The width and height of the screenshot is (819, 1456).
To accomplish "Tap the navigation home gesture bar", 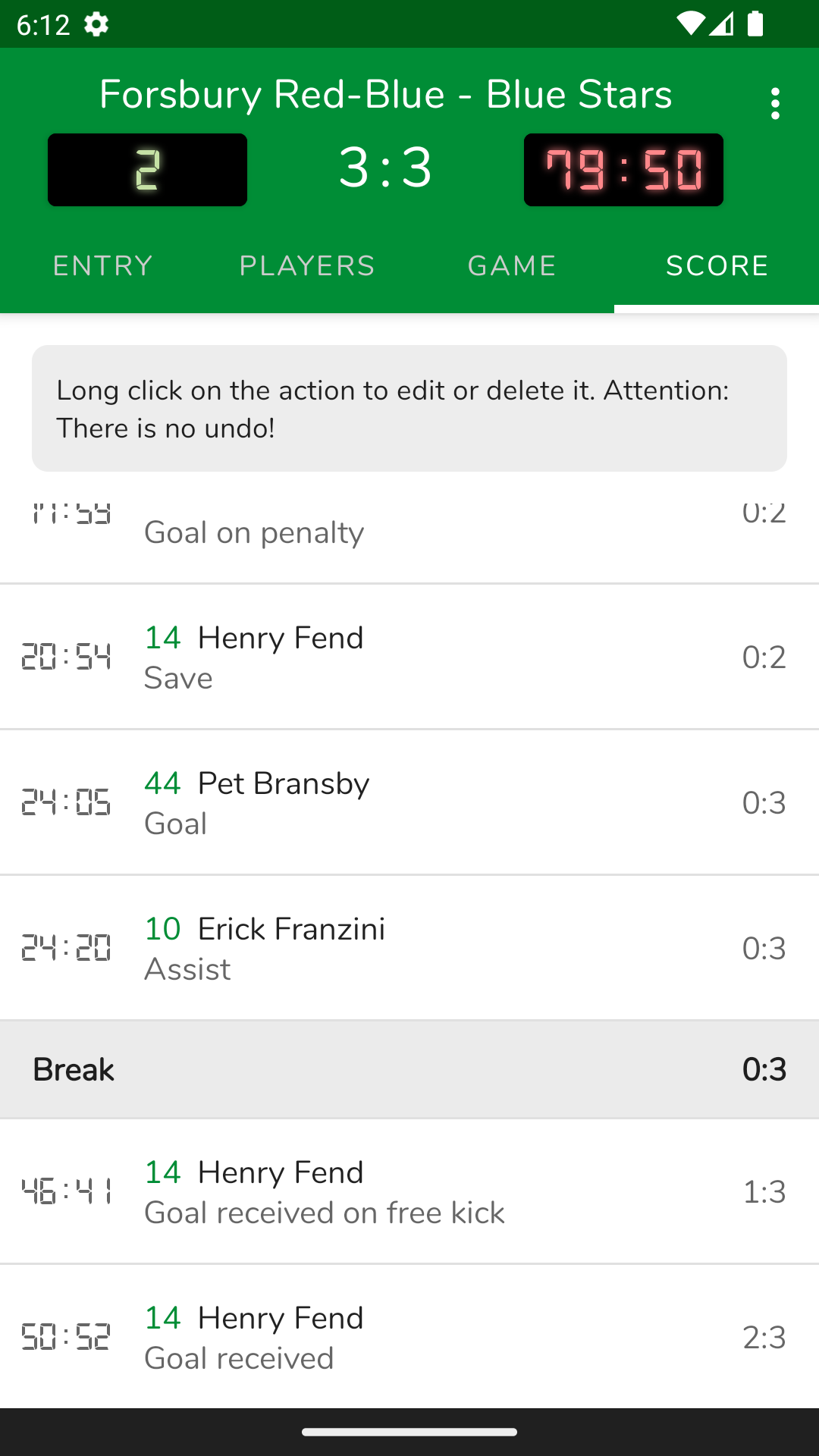I will pos(409,1432).
